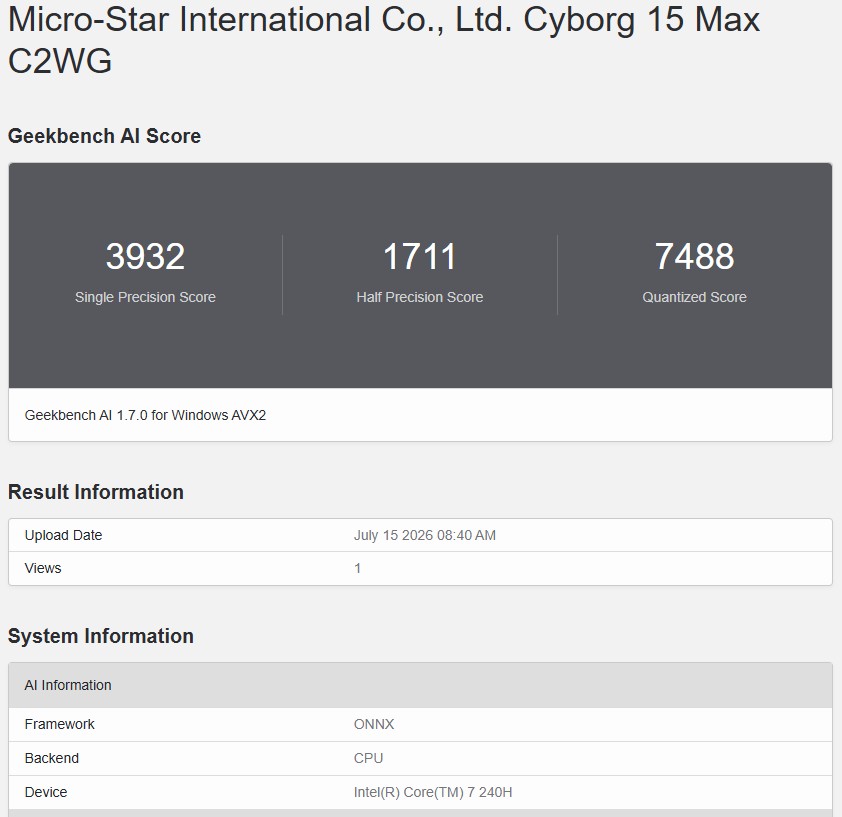Click the Micro-Star International Cyborg 15 Max title
This screenshot has height=817, width=842.
click(x=384, y=40)
